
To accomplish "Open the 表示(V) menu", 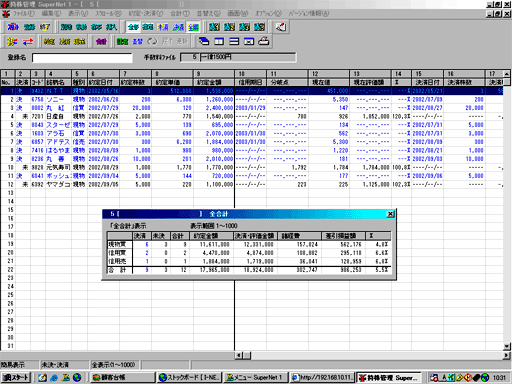I will pyautogui.click(x=78, y=14).
